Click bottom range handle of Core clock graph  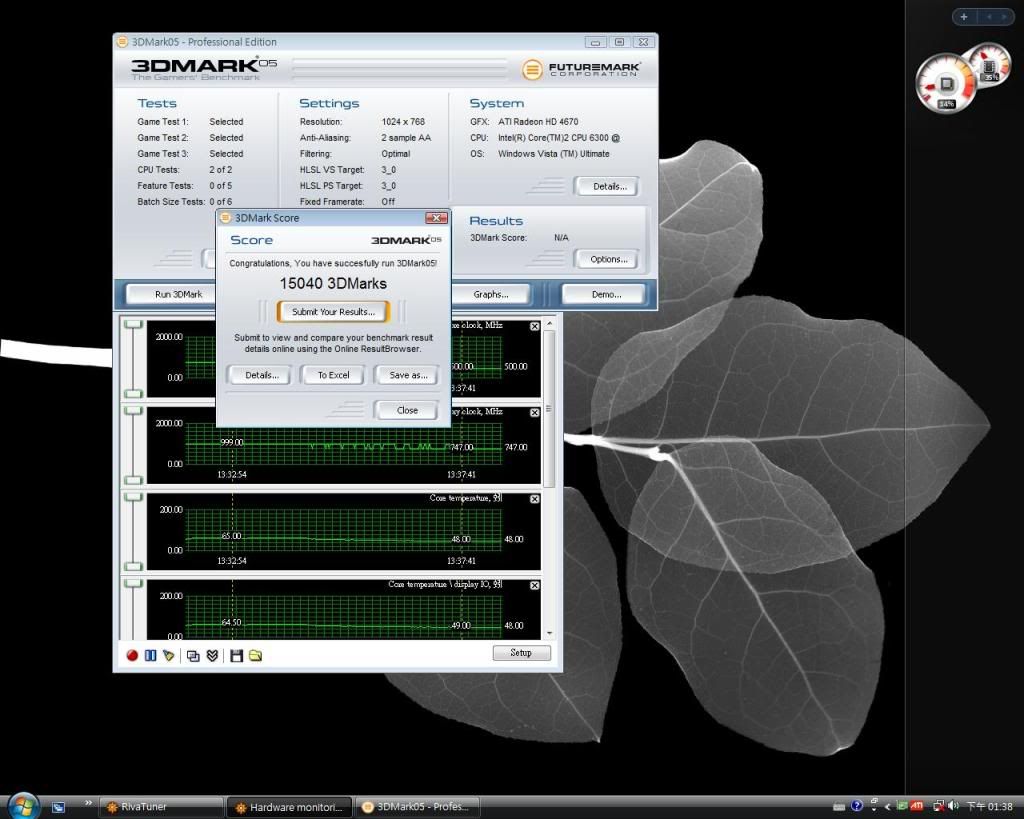[x=133, y=394]
